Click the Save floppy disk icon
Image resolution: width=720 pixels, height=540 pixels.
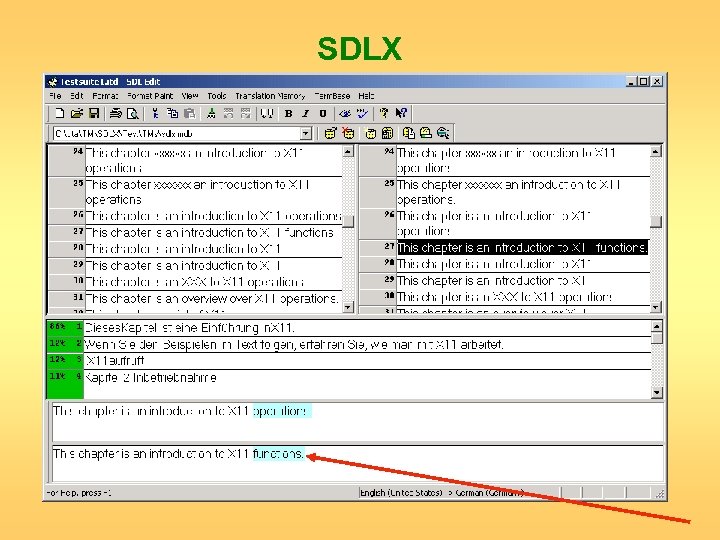point(94,113)
